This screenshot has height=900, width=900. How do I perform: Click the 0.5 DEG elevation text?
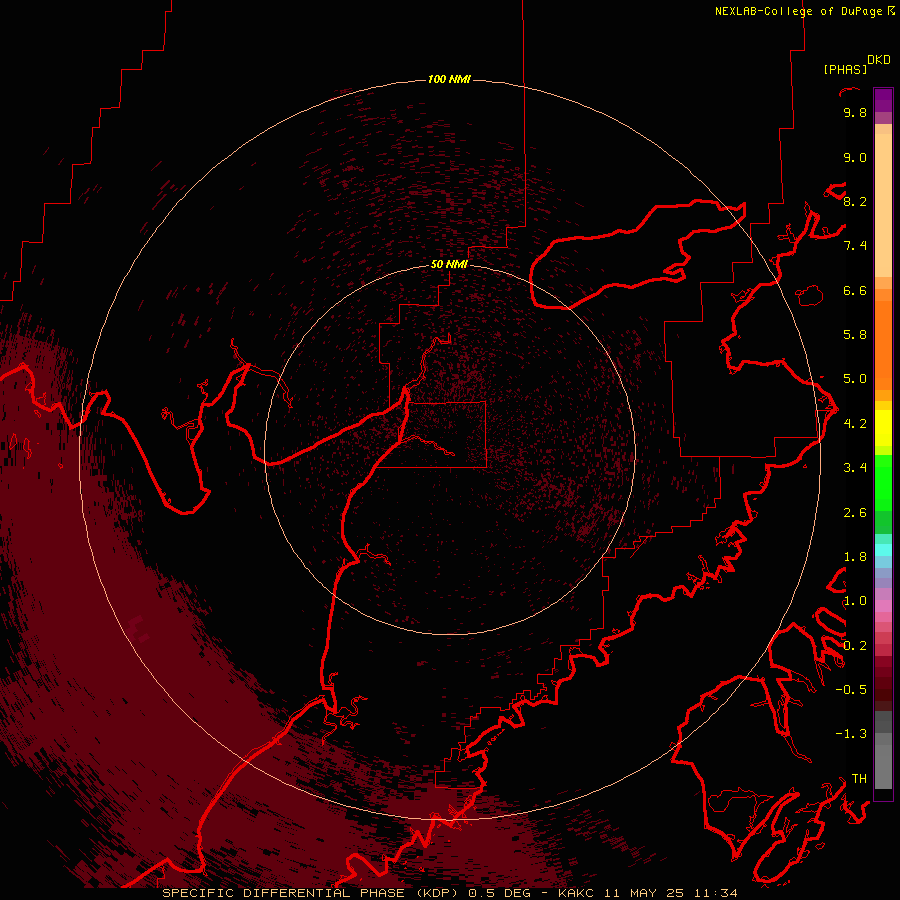(499, 893)
